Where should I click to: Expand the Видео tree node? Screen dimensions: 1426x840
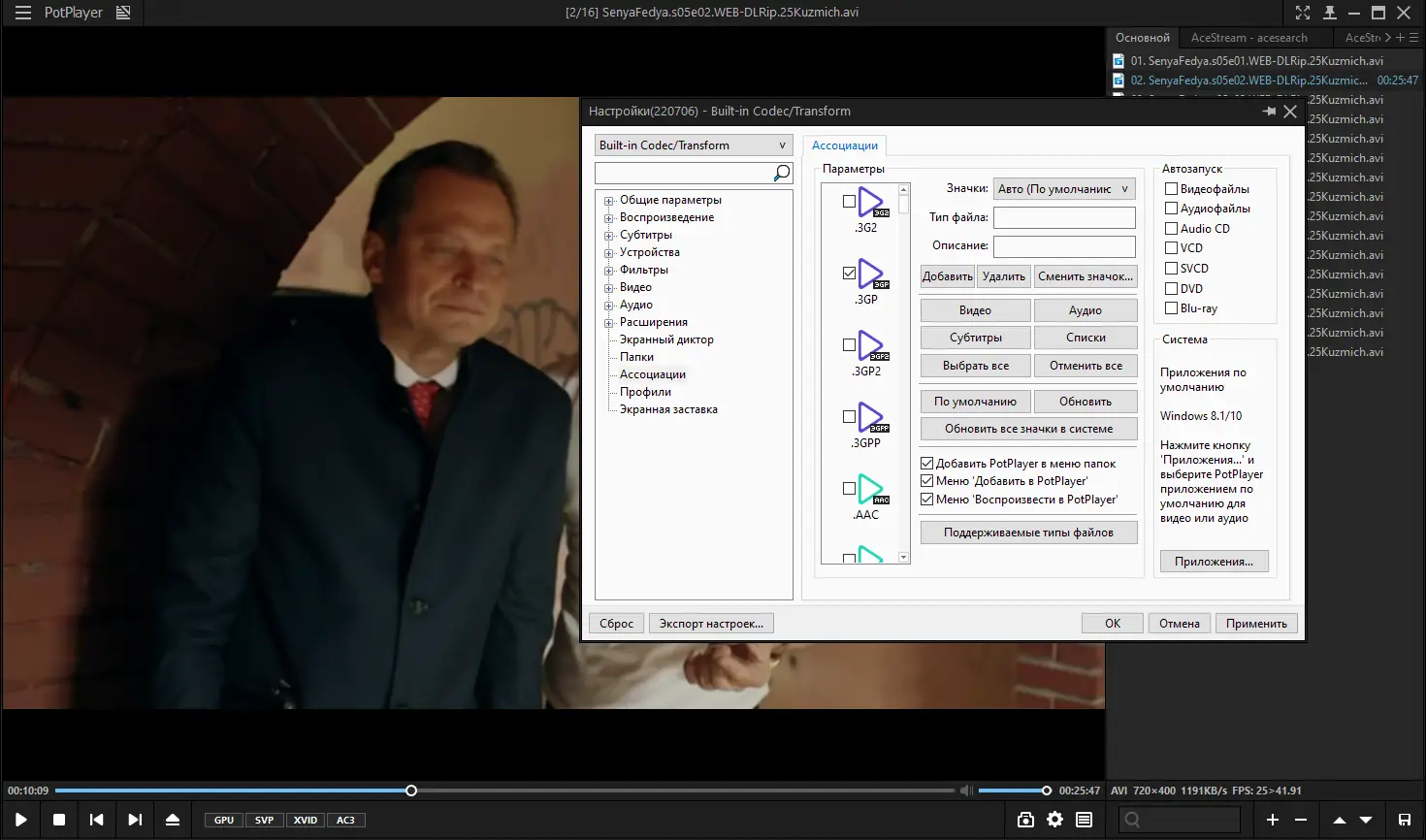[x=609, y=288]
